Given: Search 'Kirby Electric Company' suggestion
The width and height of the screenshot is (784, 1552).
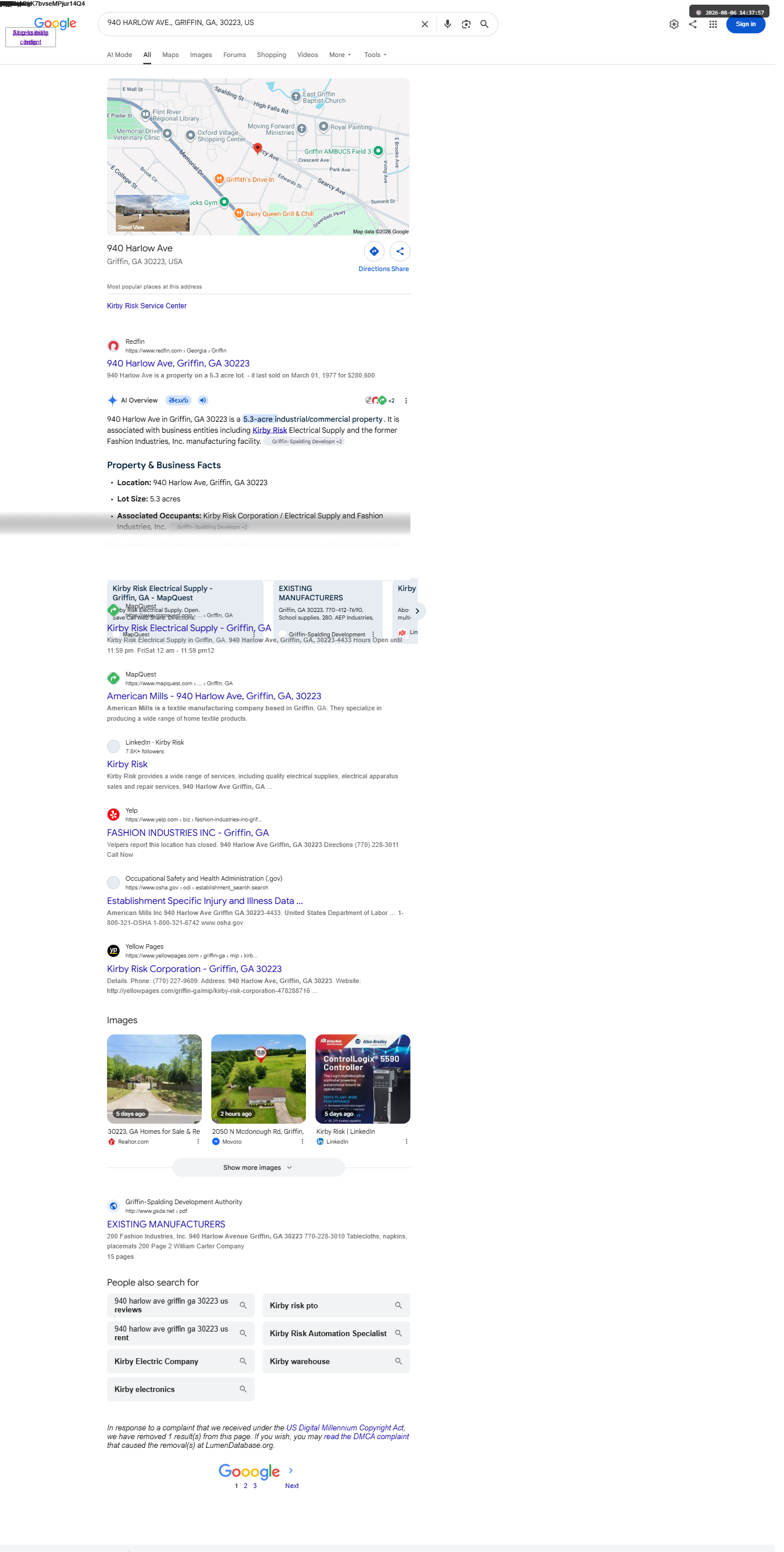Looking at the screenshot, I should coord(181,1361).
